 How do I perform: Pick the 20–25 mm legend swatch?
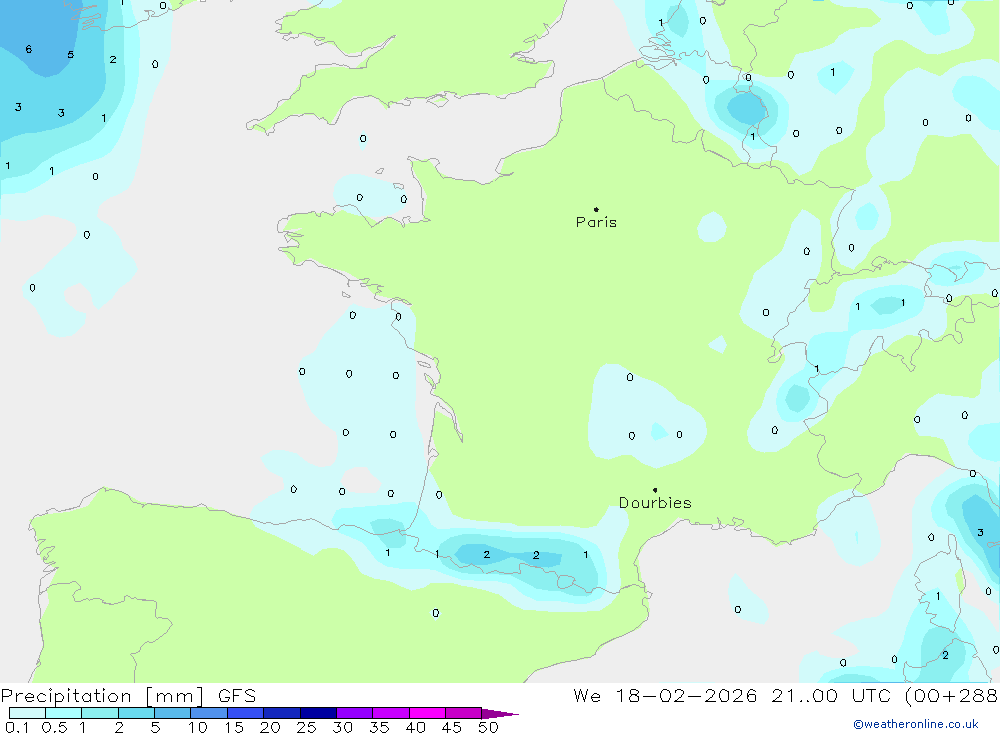[x=282, y=713]
